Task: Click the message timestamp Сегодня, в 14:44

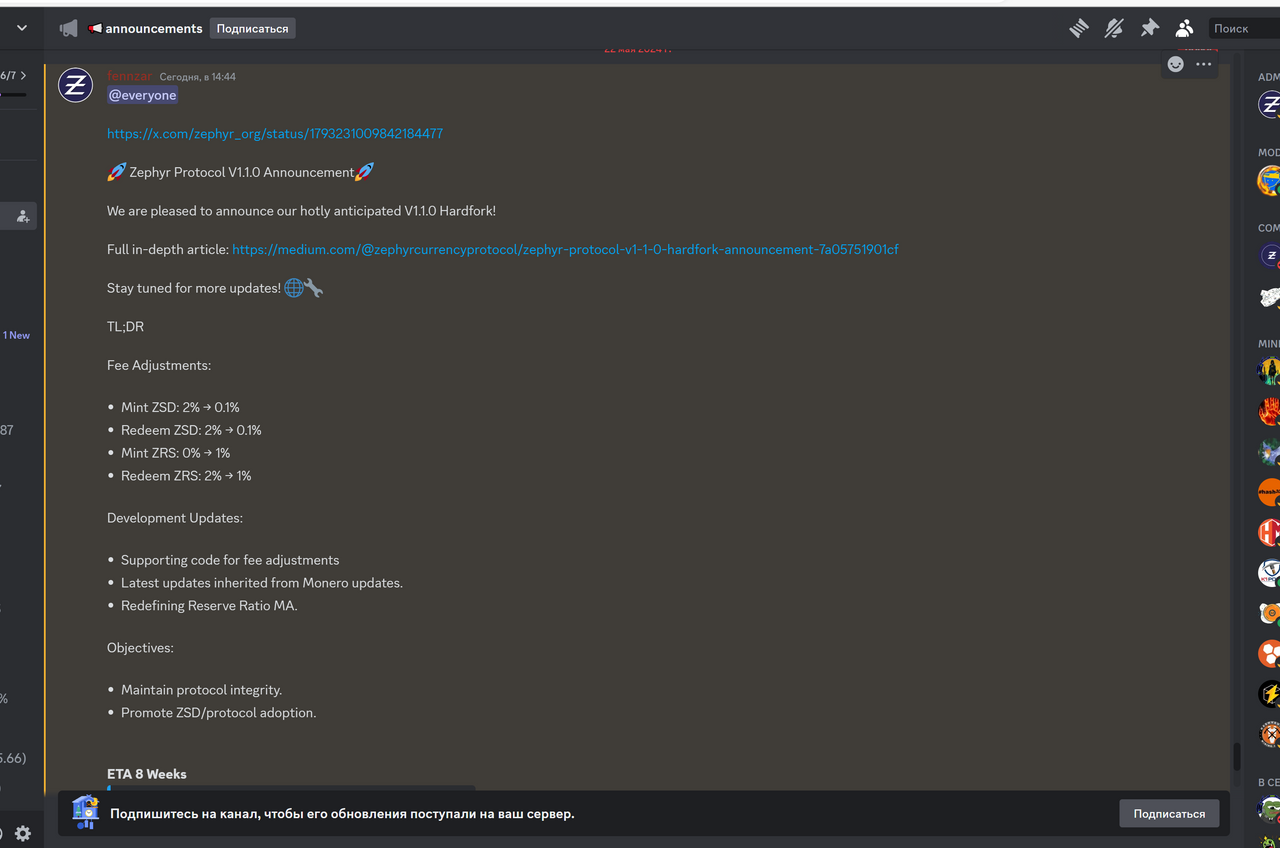Action: [198, 77]
